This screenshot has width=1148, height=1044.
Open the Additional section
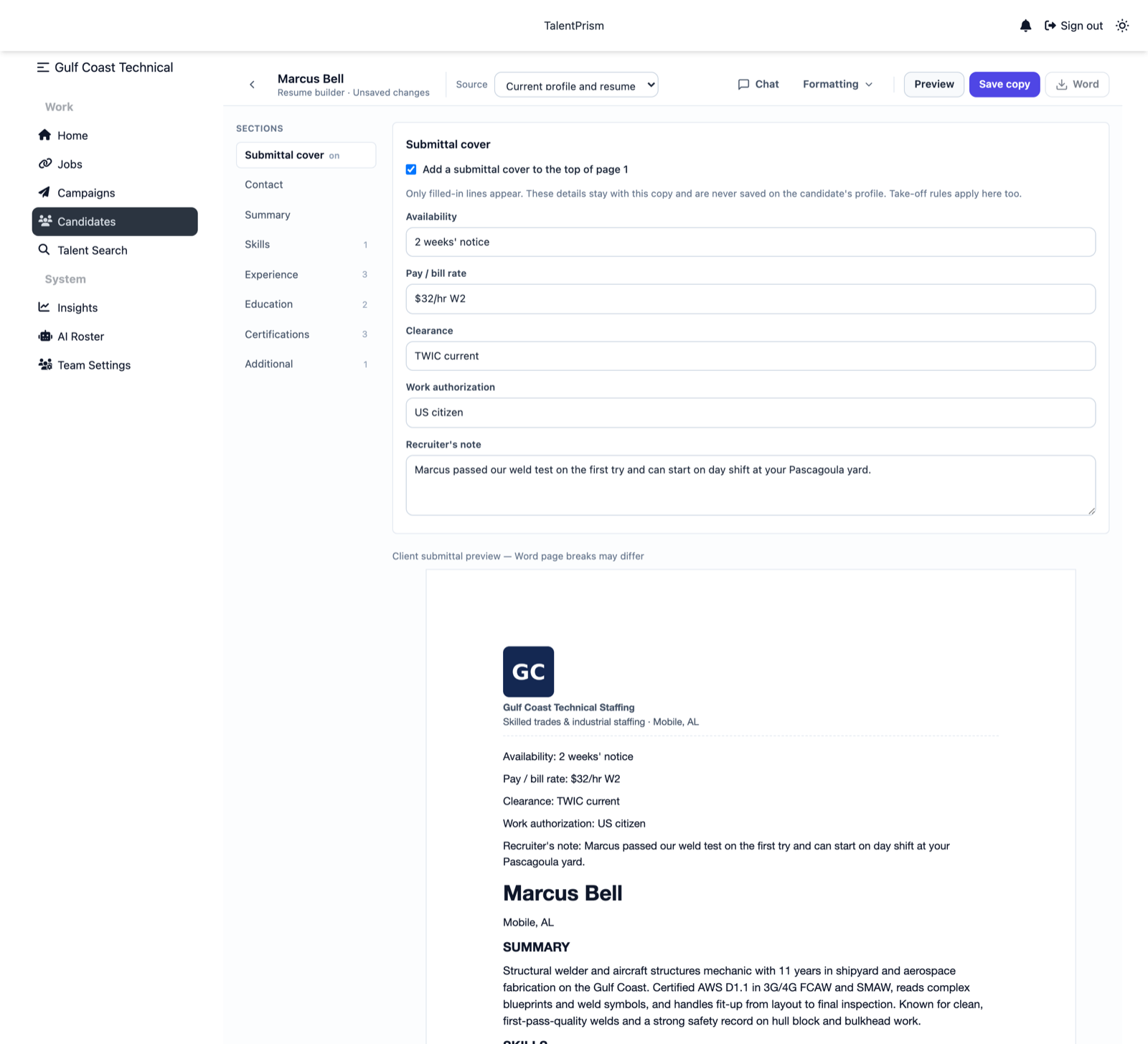[x=306, y=364]
